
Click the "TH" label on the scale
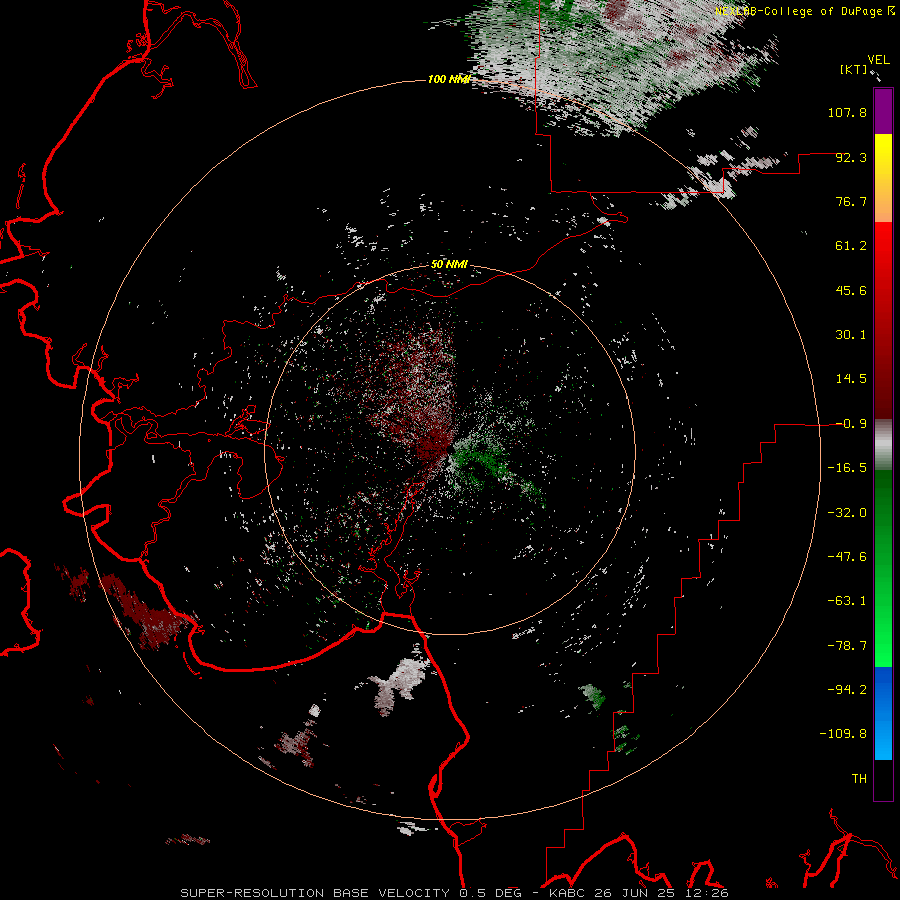[859, 779]
